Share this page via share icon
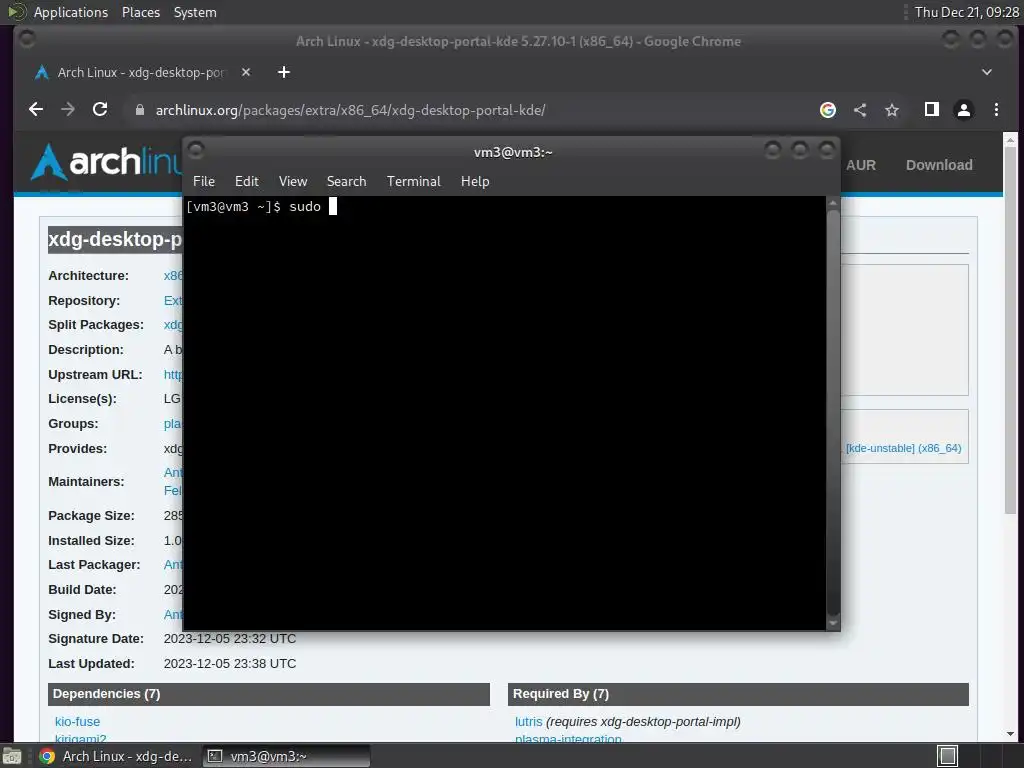Screen dimensions: 1024x768 pyautogui.click(x=860, y=110)
